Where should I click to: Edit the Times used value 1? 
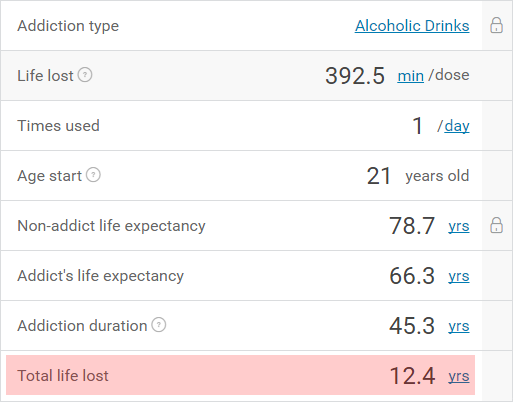(418, 126)
